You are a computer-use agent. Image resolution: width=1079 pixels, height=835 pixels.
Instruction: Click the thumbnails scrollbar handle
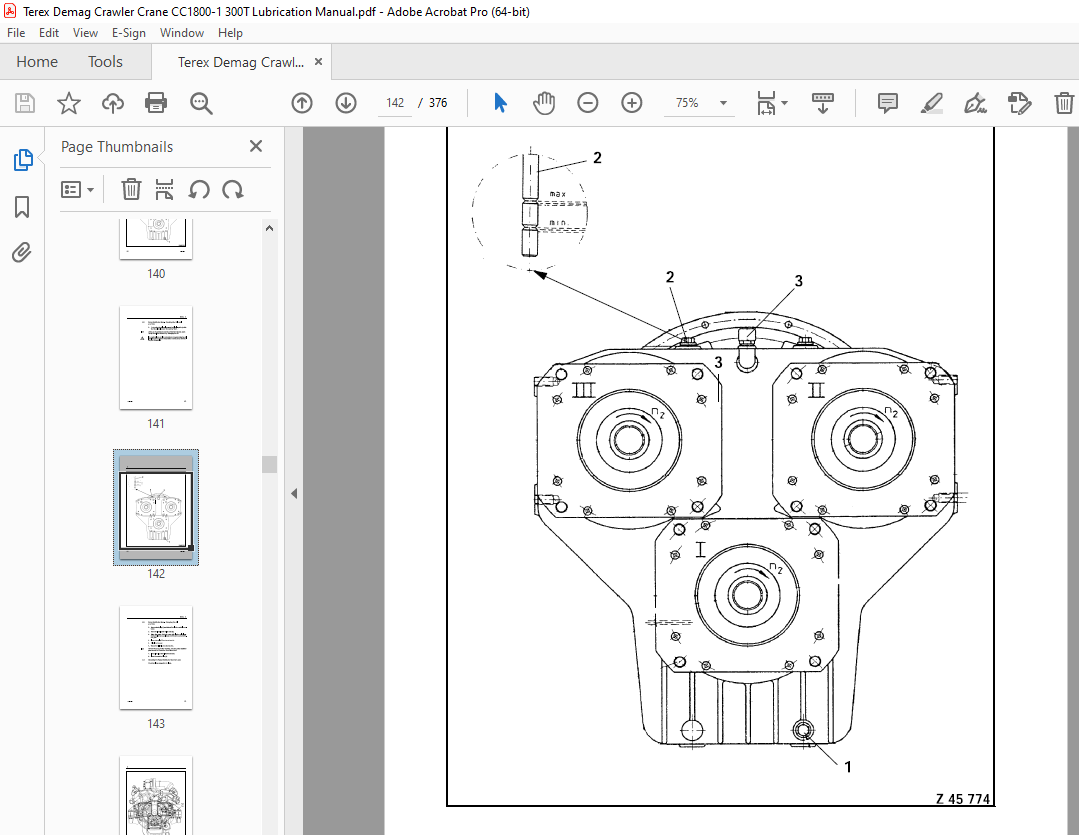point(270,464)
